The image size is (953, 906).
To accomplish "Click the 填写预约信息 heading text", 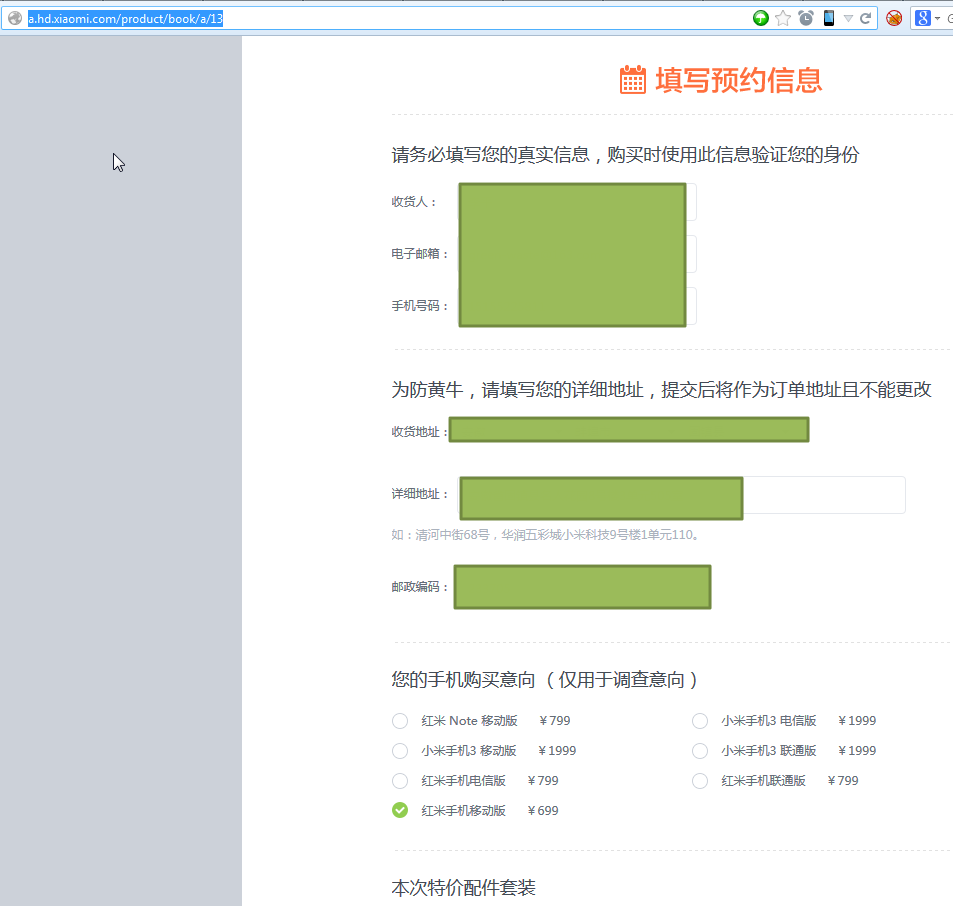I will coord(738,80).
